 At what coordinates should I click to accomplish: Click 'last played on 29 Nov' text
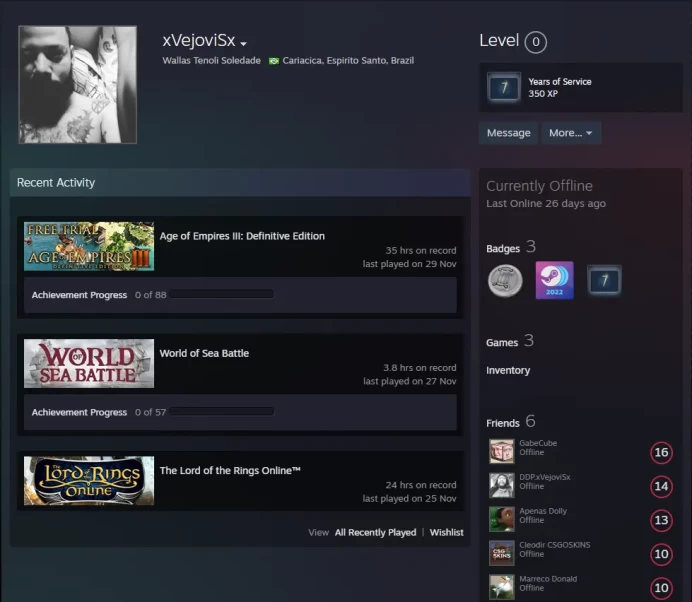pos(410,264)
